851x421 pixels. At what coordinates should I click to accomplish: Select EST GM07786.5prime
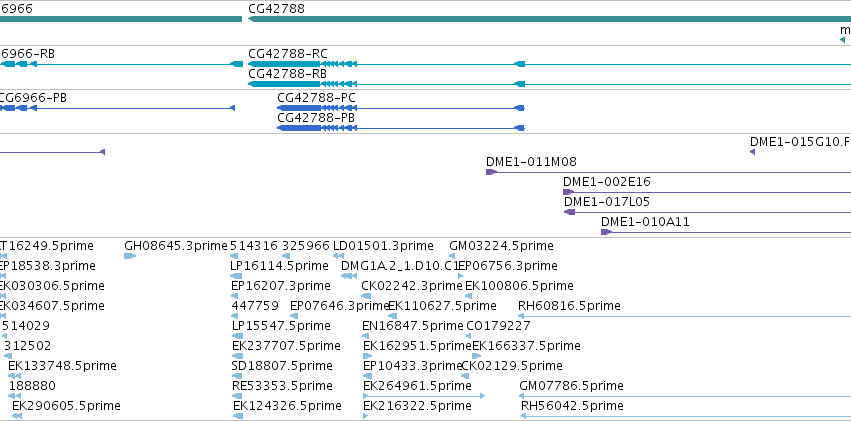(x=571, y=386)
